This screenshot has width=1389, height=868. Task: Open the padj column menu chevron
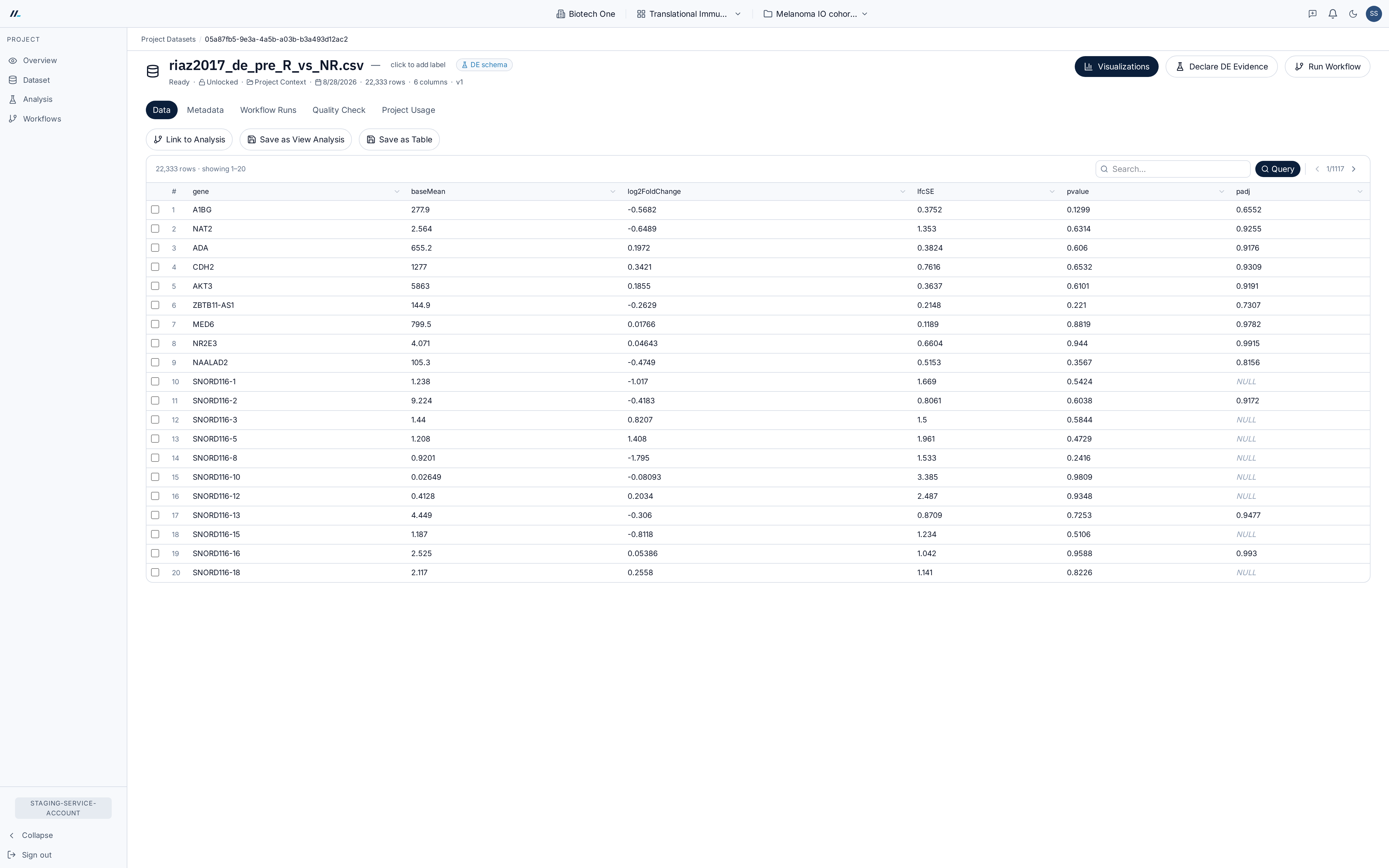pyautogui.click(x=1360, y=192)
